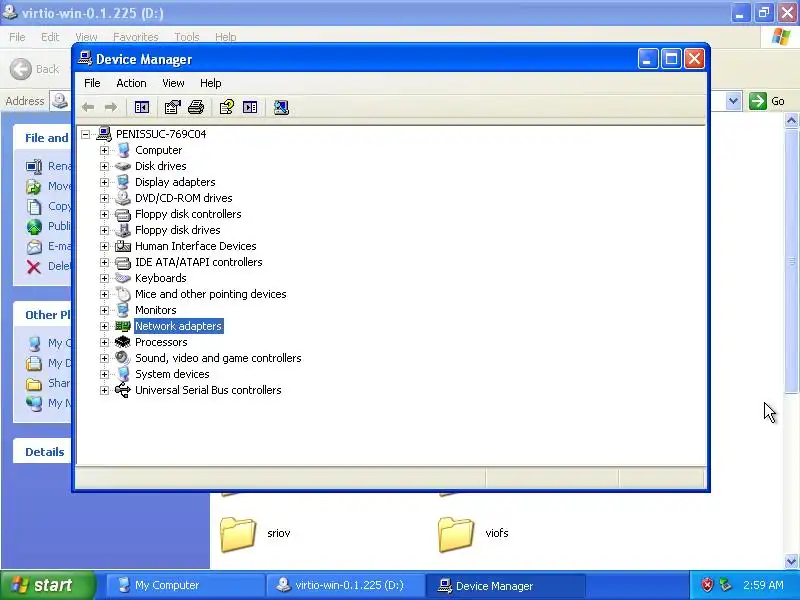Click the Floppy disk controllers icon
Viewport: 800px width, 600px height.
click(x=123, y=214)
